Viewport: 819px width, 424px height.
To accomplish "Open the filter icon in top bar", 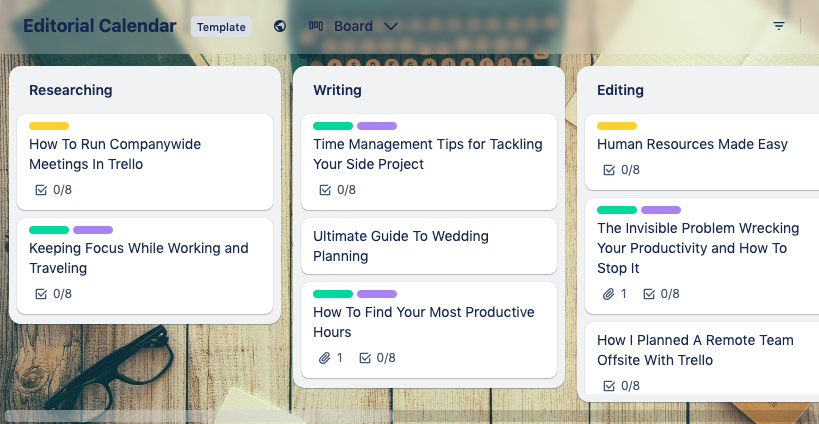I will pos(779,26).
